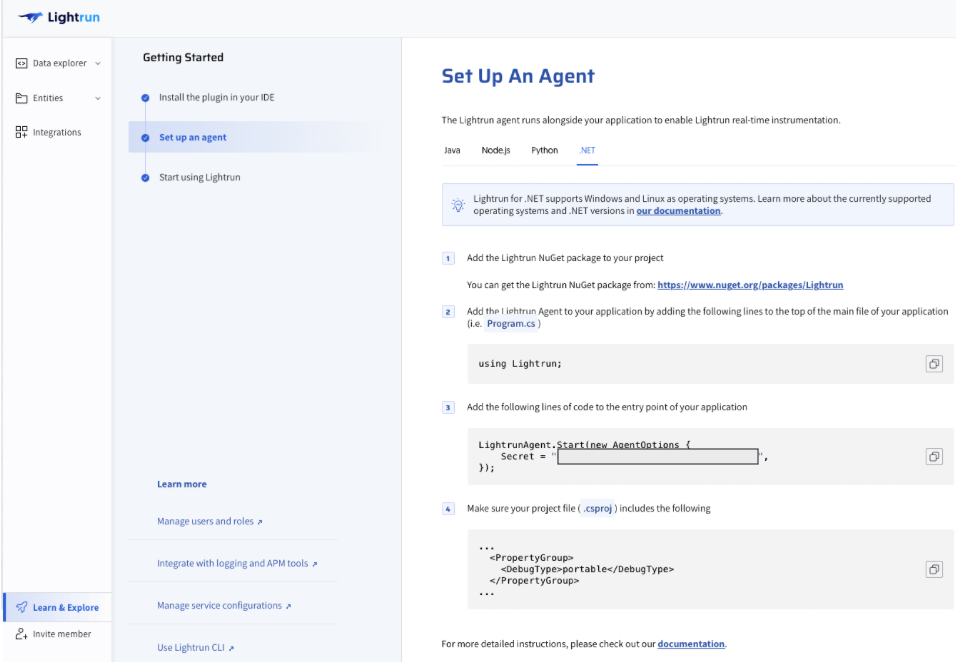Expand the Entities menu chevron

(98, 98)
